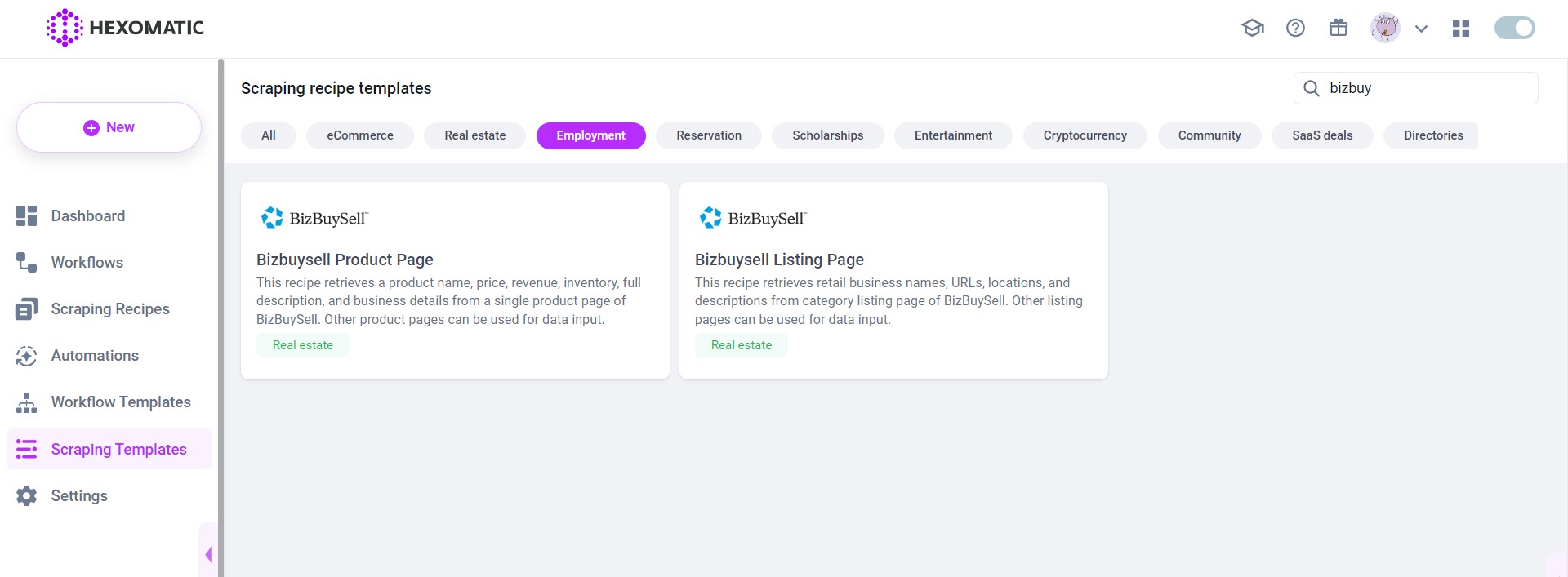Click the Hexomatic logo
1568x577 pixels.
(x=126, y=28)
